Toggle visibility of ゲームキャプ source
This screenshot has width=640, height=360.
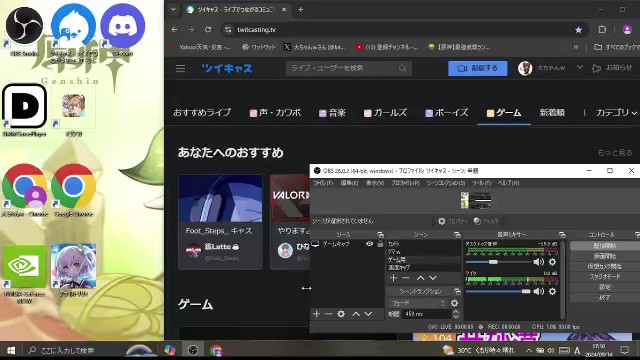(369, 244)
